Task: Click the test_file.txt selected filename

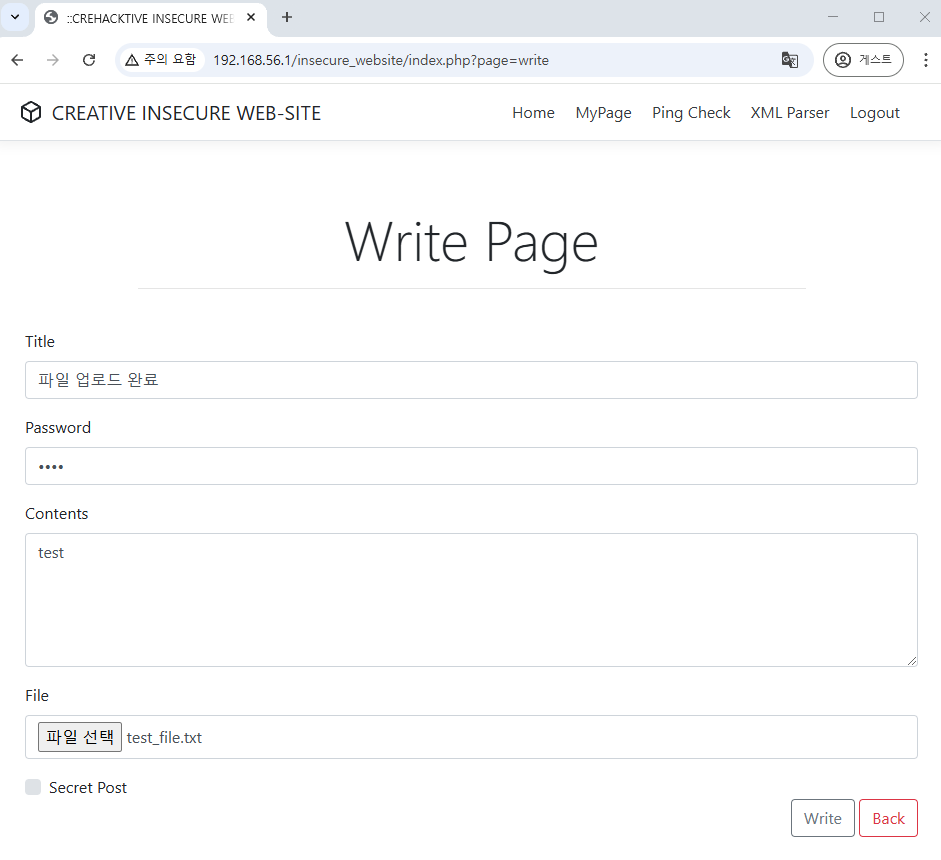Action: tap(164, 738)
